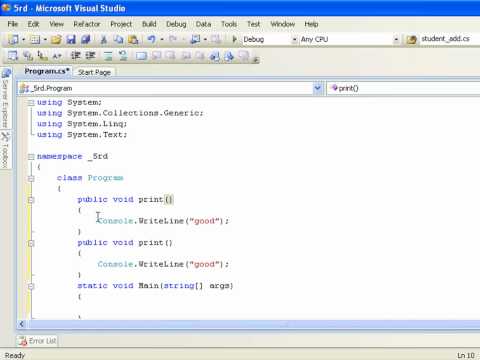
Task: Click the Find in Files icon
Action: click(x=412, y=40)
